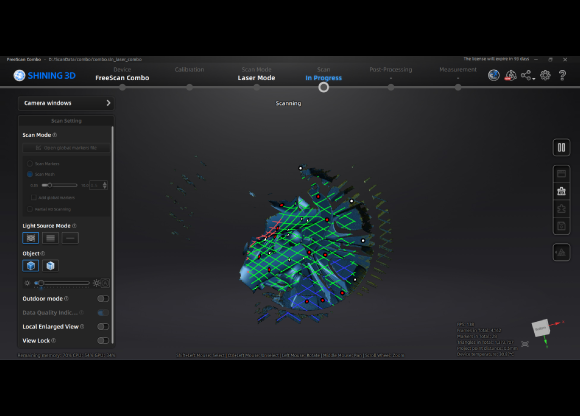
Task: Click the SHINING 3D logo
Action: (44, 75)
